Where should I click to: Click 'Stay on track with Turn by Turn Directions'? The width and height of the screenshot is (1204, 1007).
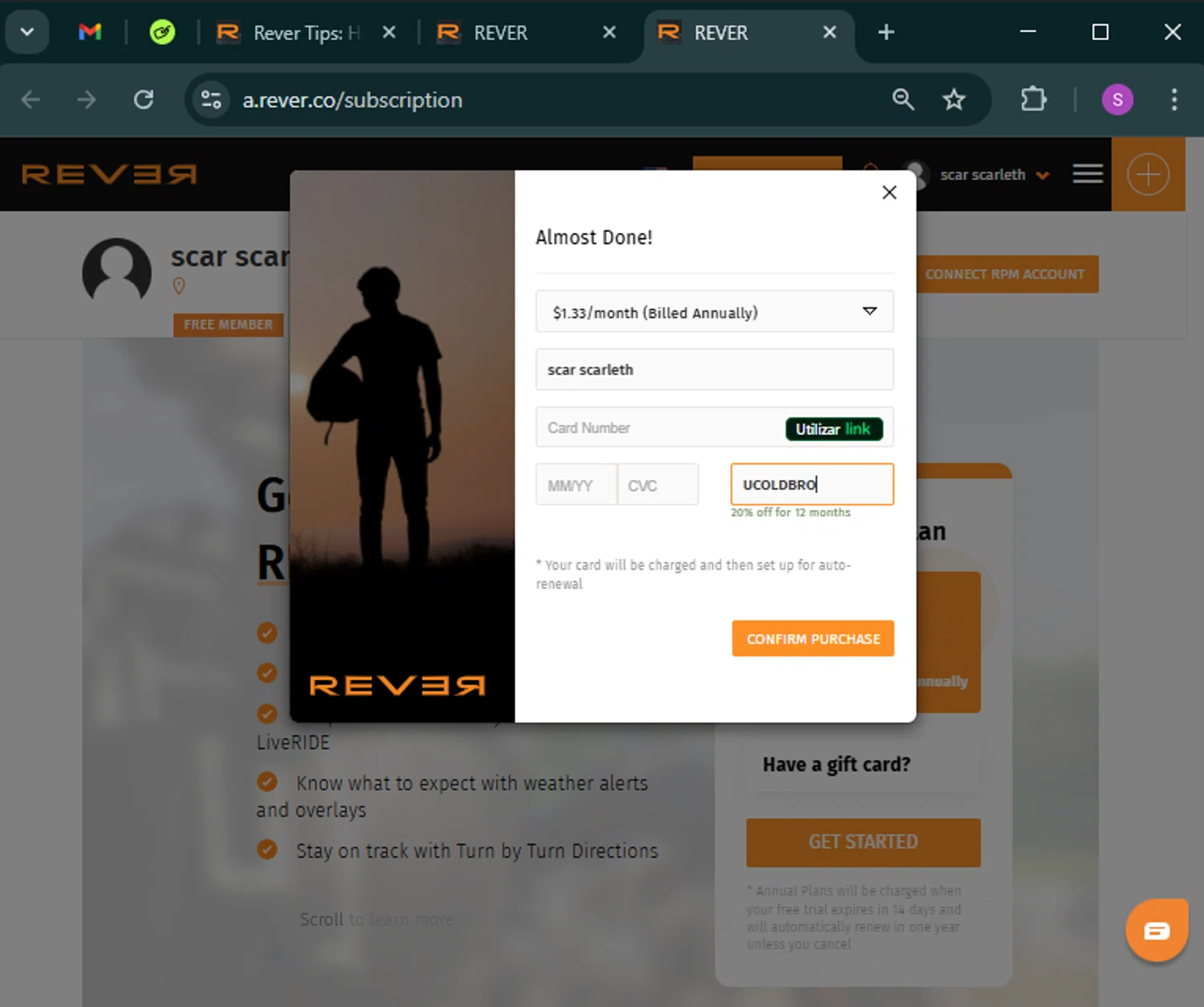click(x=477, y=851)
